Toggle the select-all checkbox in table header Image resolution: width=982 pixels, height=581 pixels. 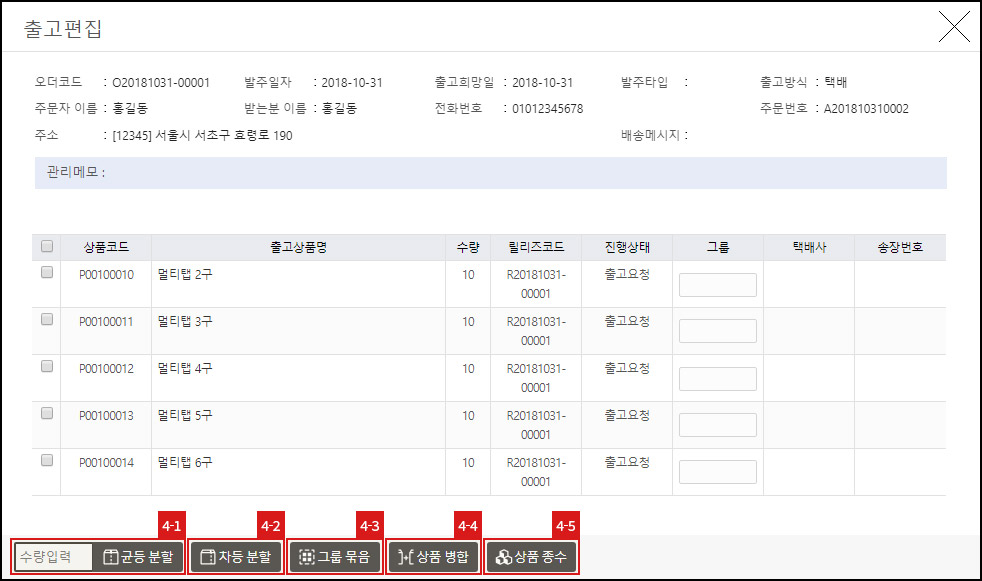click(x=47, y=247)
